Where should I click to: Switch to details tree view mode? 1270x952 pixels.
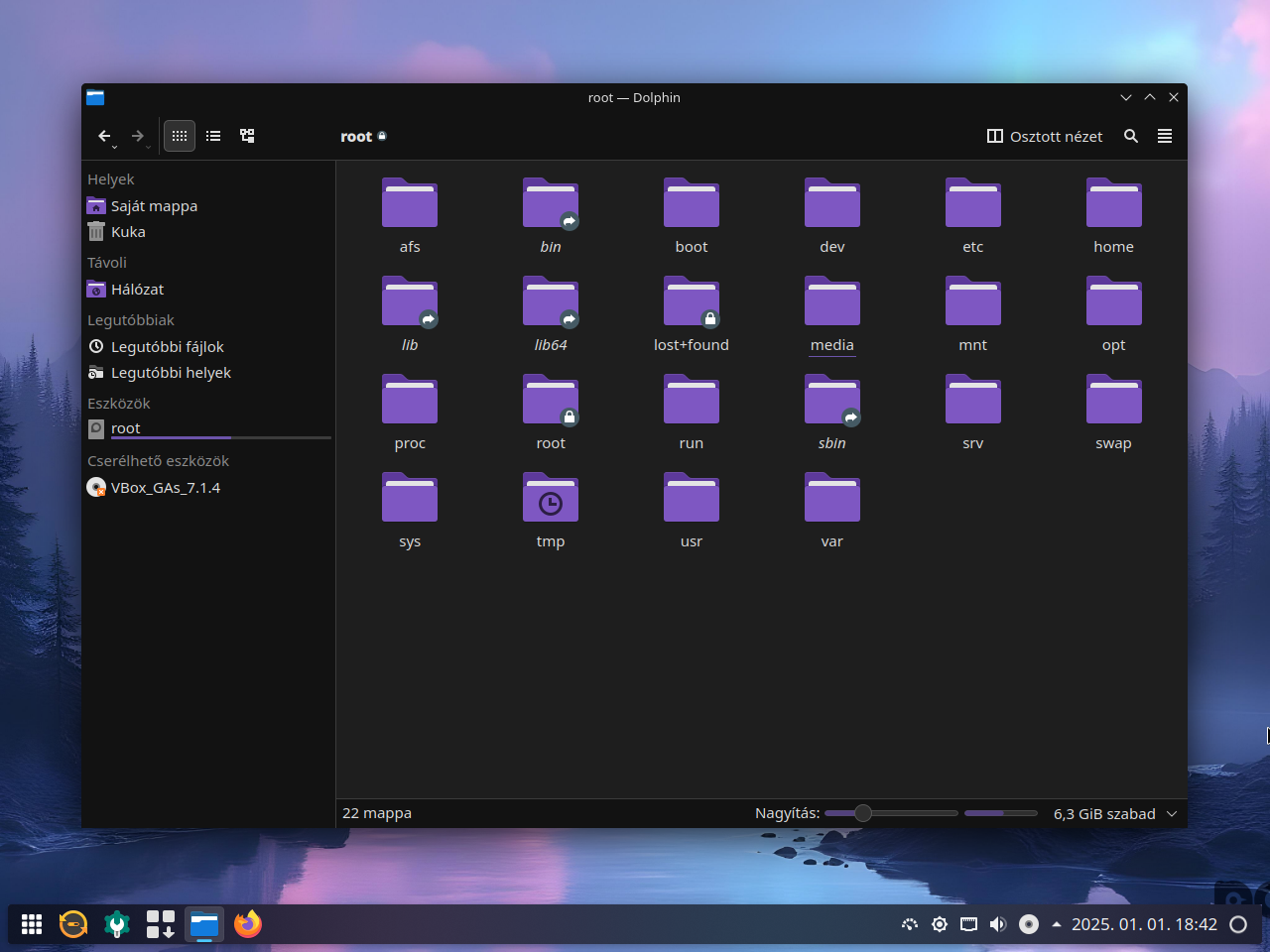pos(247,136)
